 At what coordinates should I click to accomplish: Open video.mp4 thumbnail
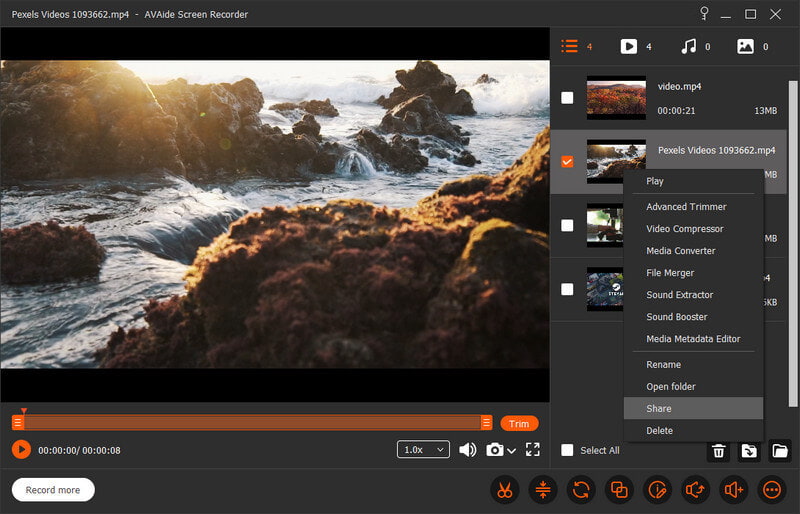coord(616,97)
